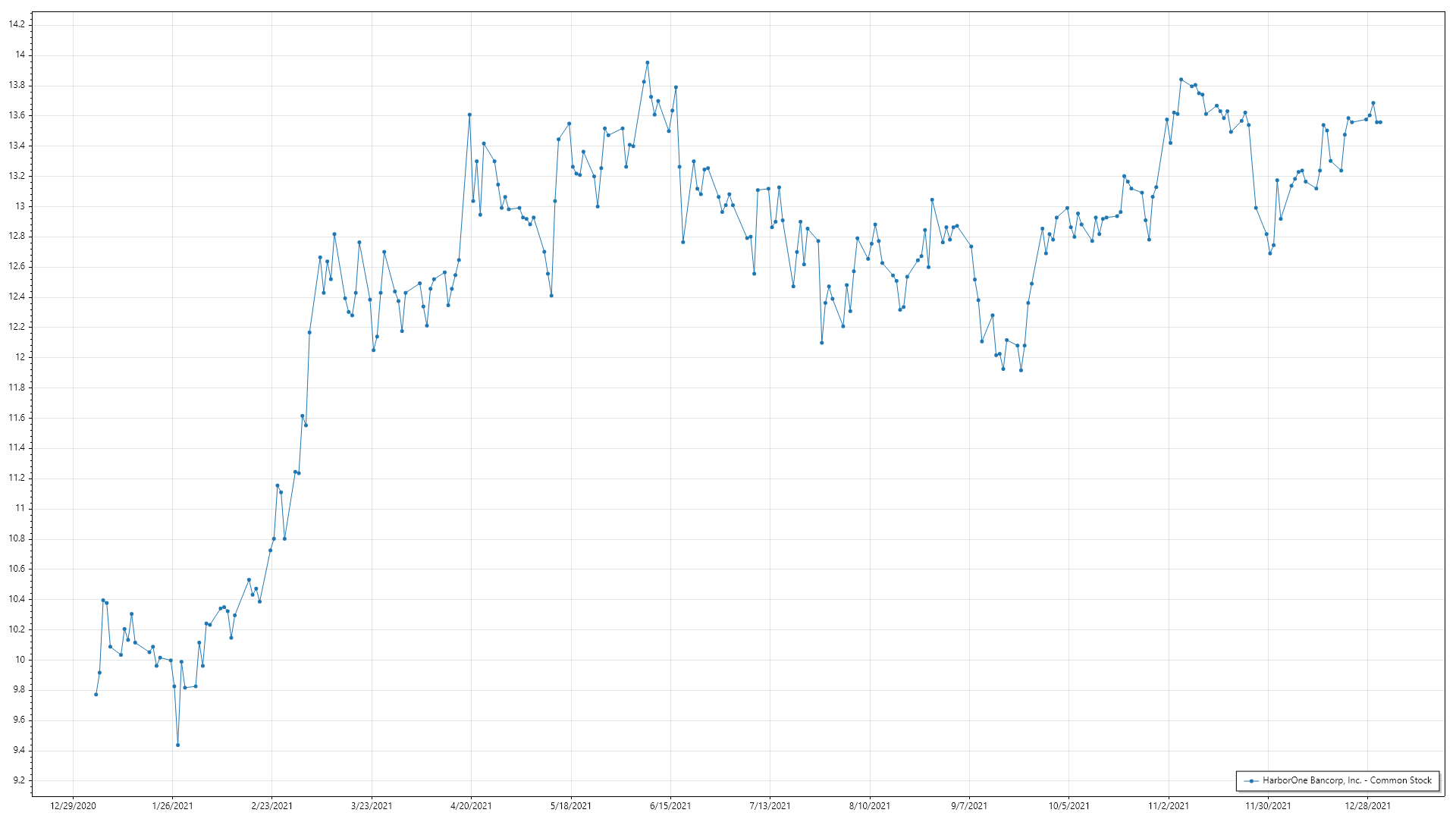The height and width of the screenshot is (819, 1456).
Task: Click the 10 y-axis value label
Action: [x=20, y=660]
